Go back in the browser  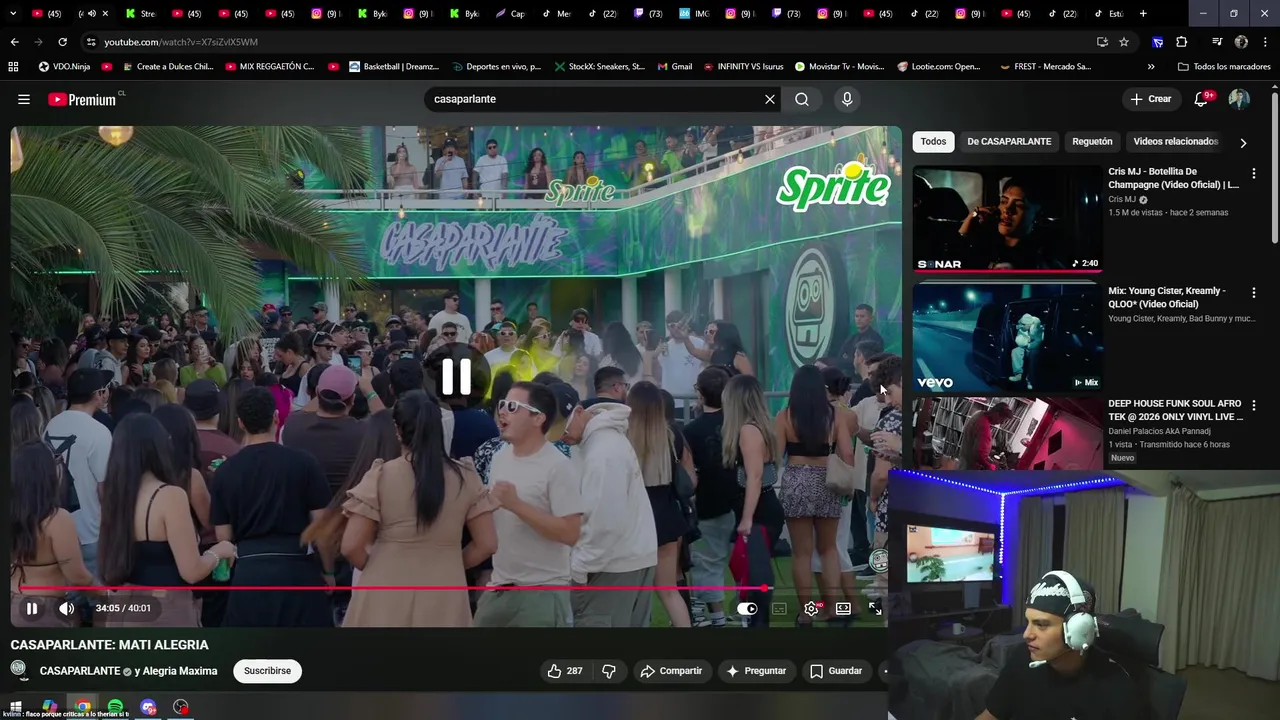[x=14, y=42]
